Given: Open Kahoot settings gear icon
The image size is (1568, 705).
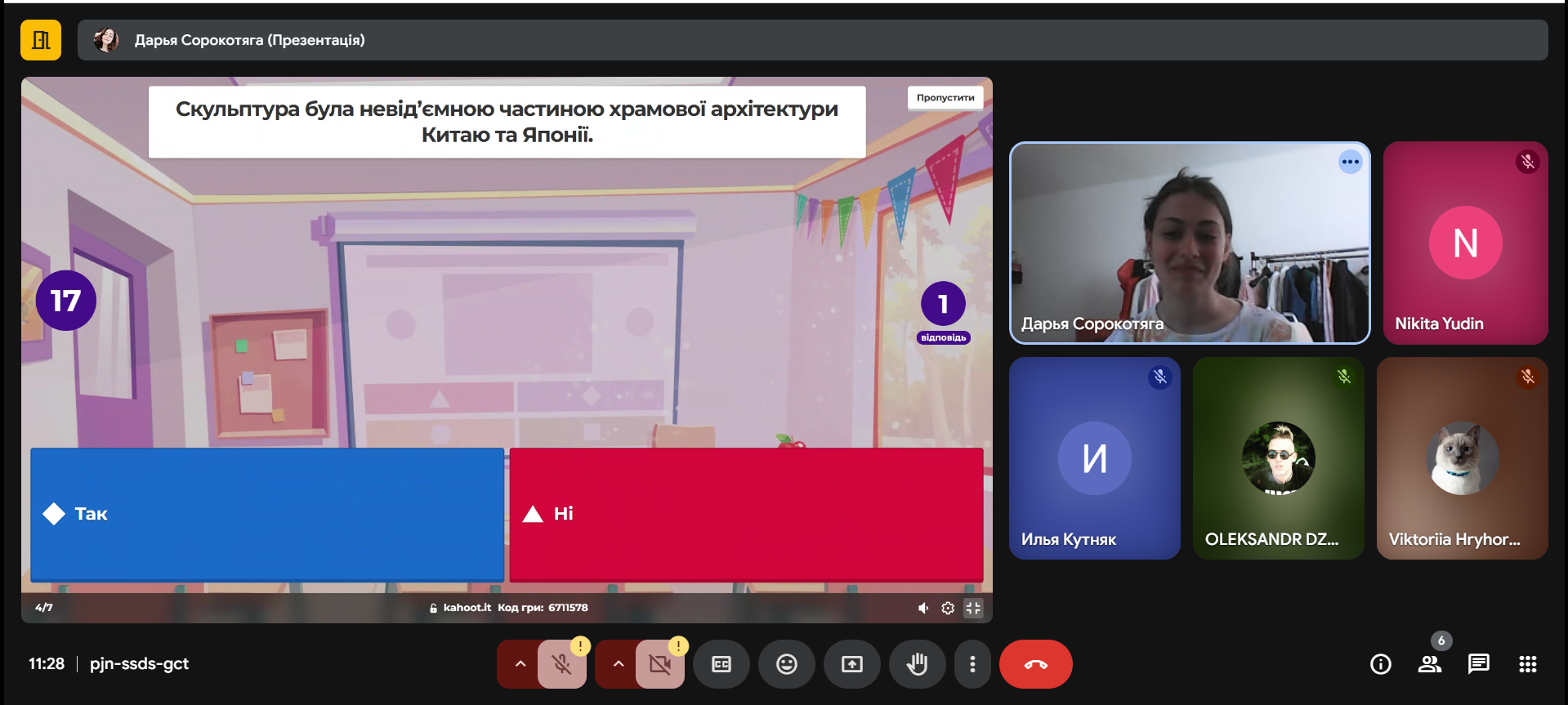Looking at the screenshot, I should (x=948, y=608).
